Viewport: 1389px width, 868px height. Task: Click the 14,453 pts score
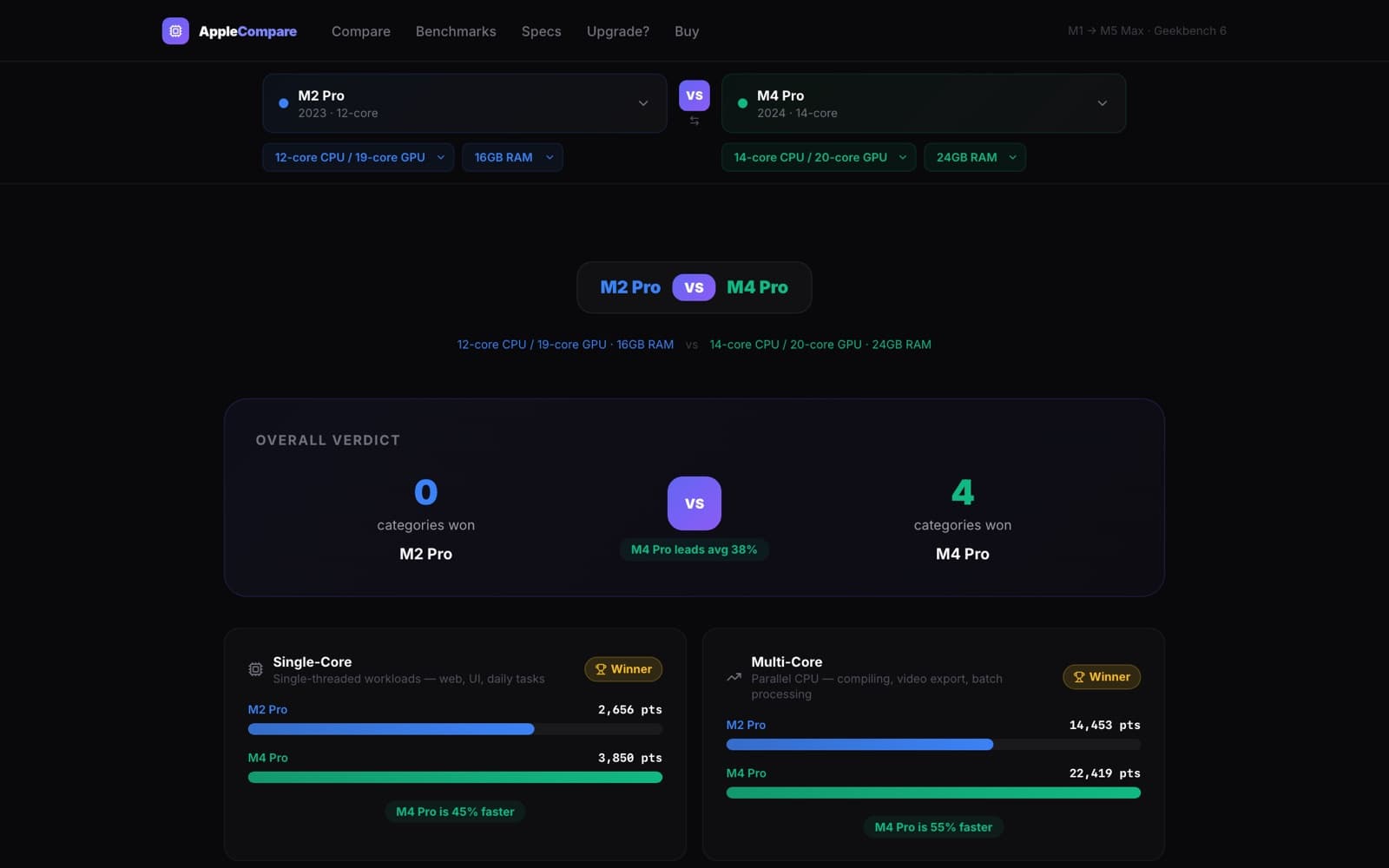(x=1105, y=725)
